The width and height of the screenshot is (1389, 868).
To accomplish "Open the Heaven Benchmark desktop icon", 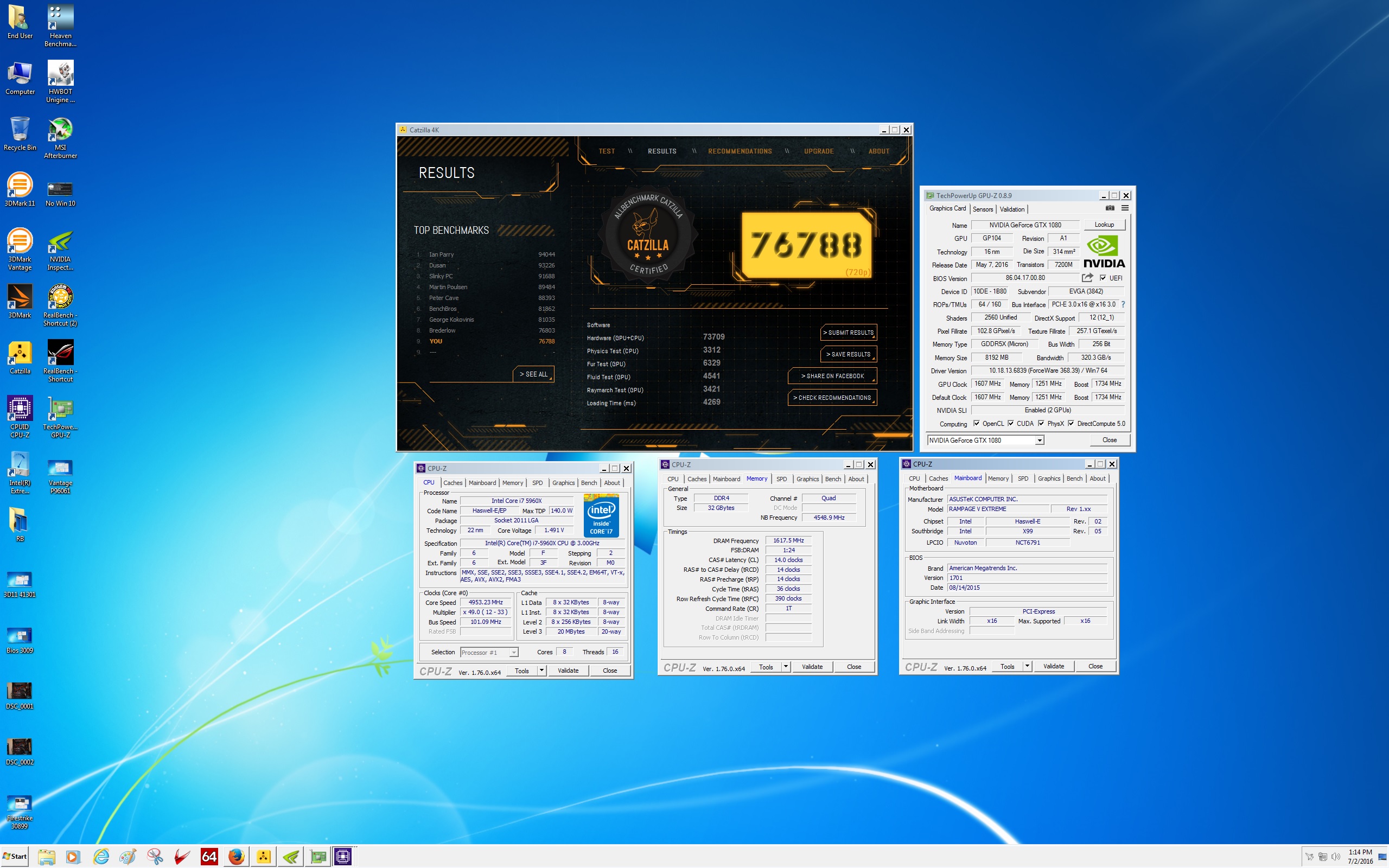I will click(60, 27).
